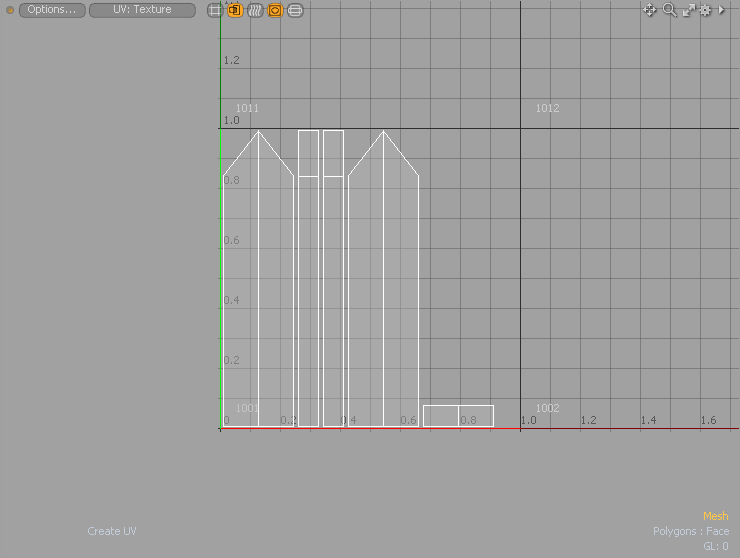Expand the right-pointing arrow menu at top right

722,10
